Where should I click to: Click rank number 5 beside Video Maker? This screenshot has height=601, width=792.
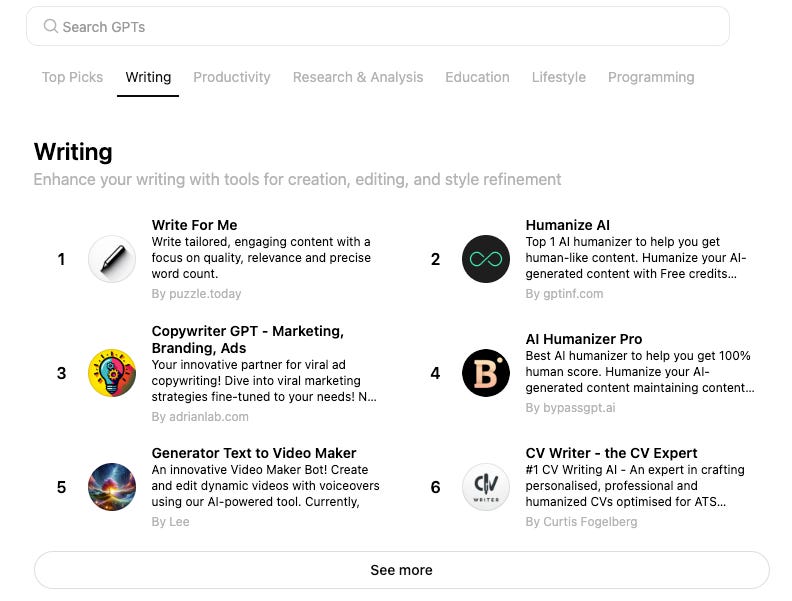61,487
